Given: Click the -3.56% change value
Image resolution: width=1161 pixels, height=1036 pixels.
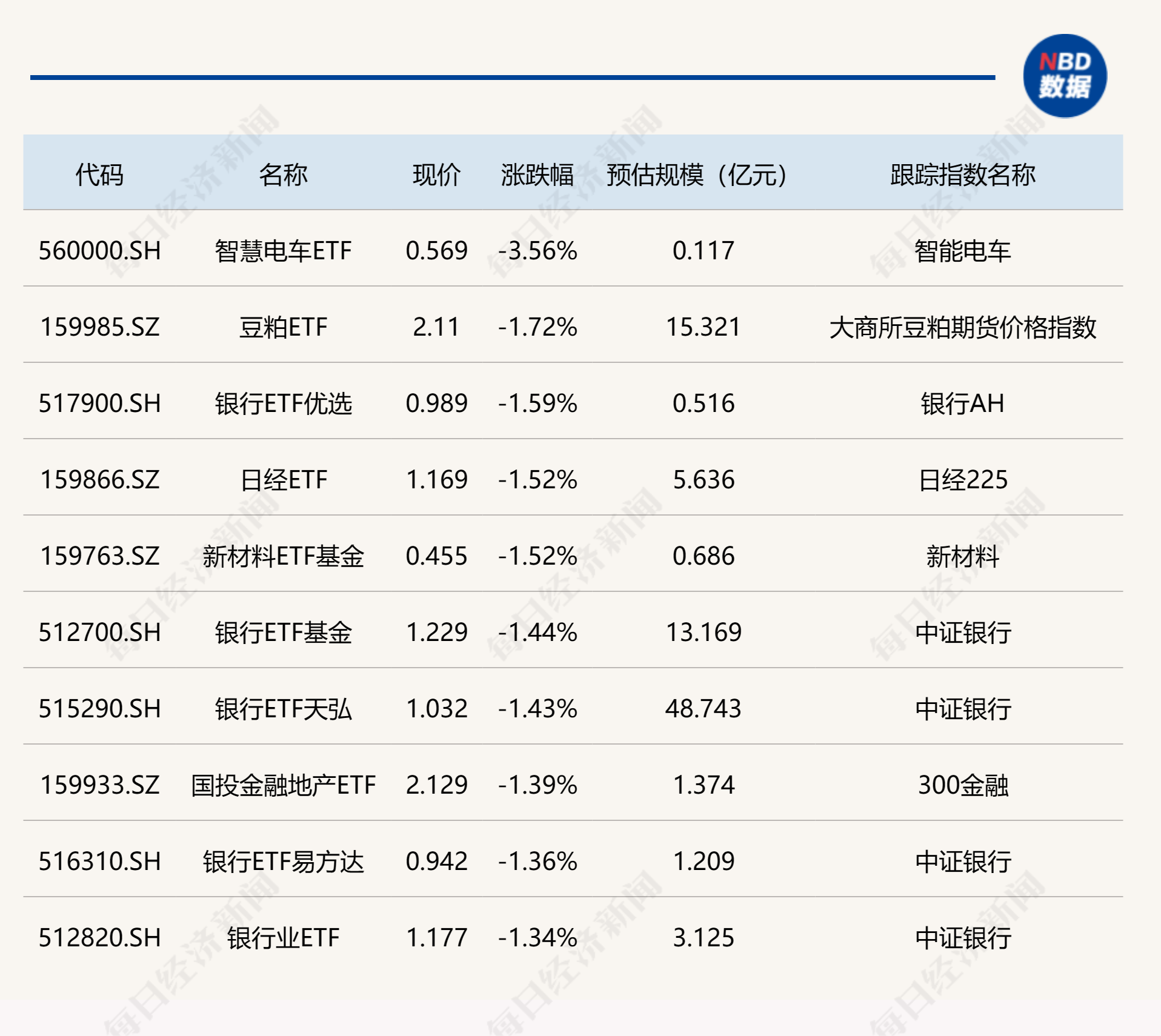Looking at the screenshot, I should (x=539, y=250).
